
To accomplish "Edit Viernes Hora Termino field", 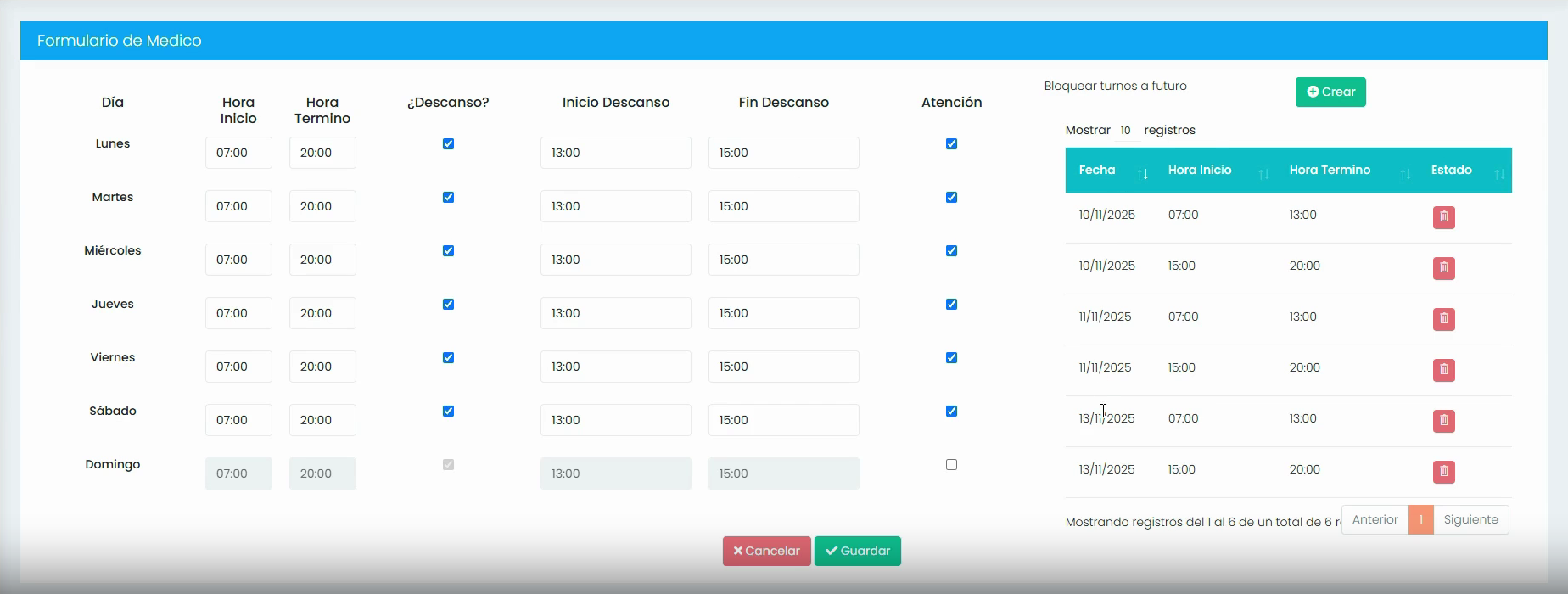I will [322, 367].
